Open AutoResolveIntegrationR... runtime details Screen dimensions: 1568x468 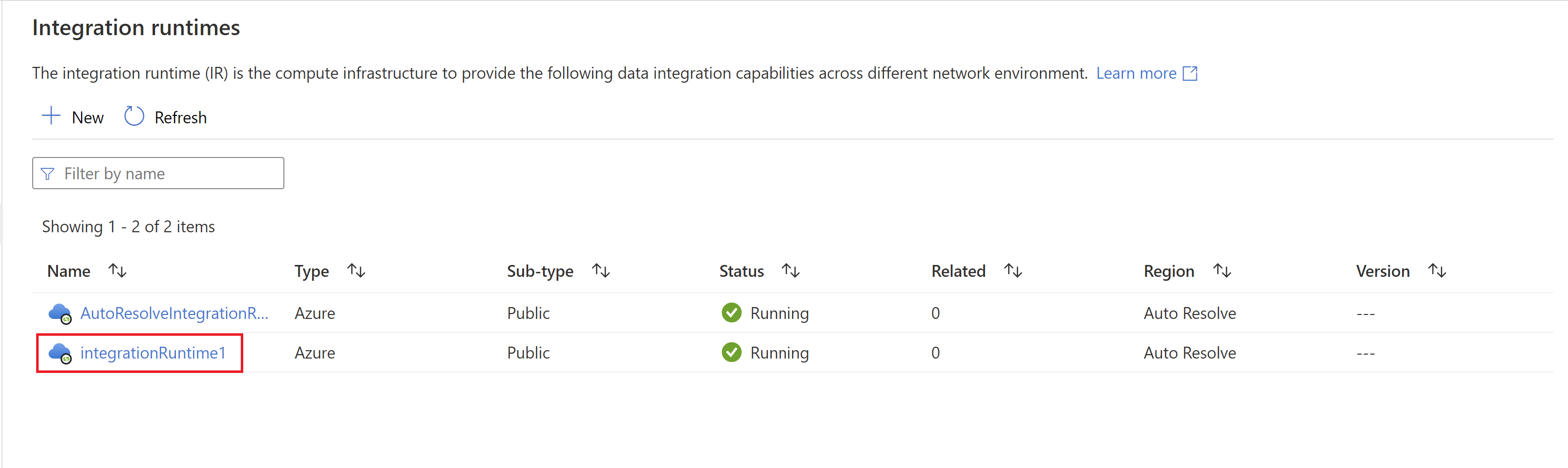[x=175, y=313]
